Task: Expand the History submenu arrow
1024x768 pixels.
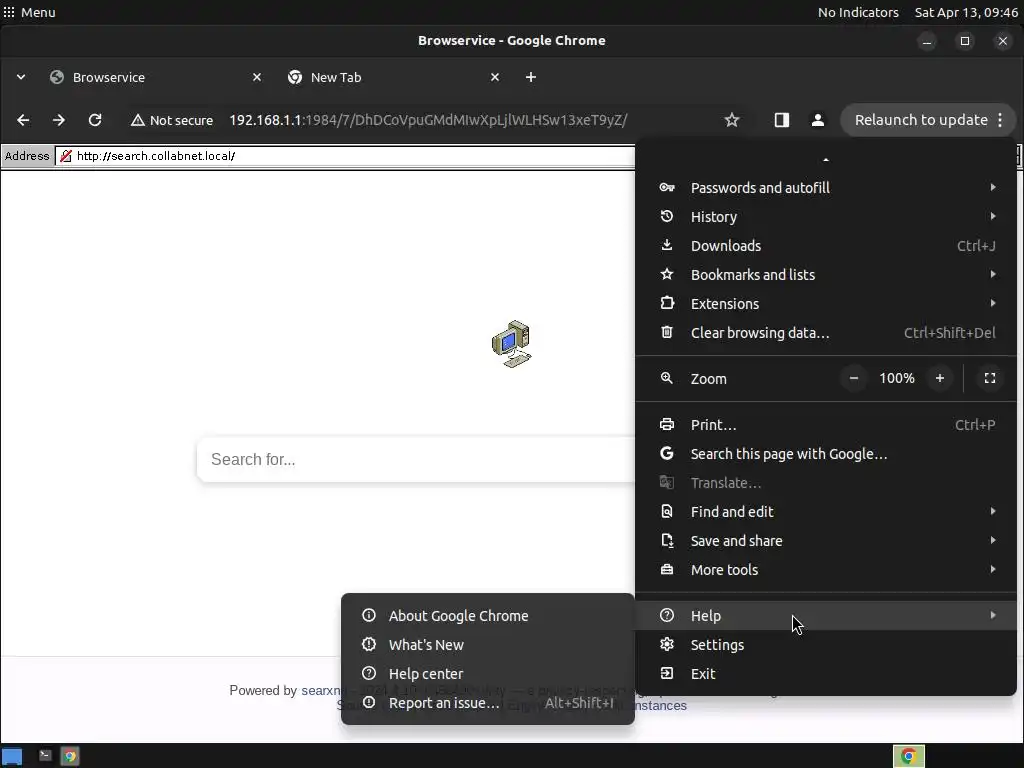Action: 993,216
